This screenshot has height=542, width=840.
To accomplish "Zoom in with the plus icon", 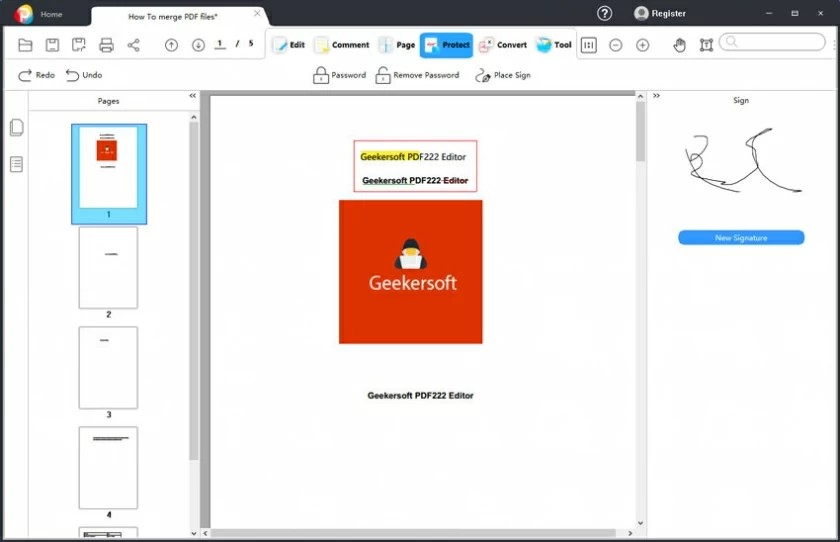I will pos(642,46).
